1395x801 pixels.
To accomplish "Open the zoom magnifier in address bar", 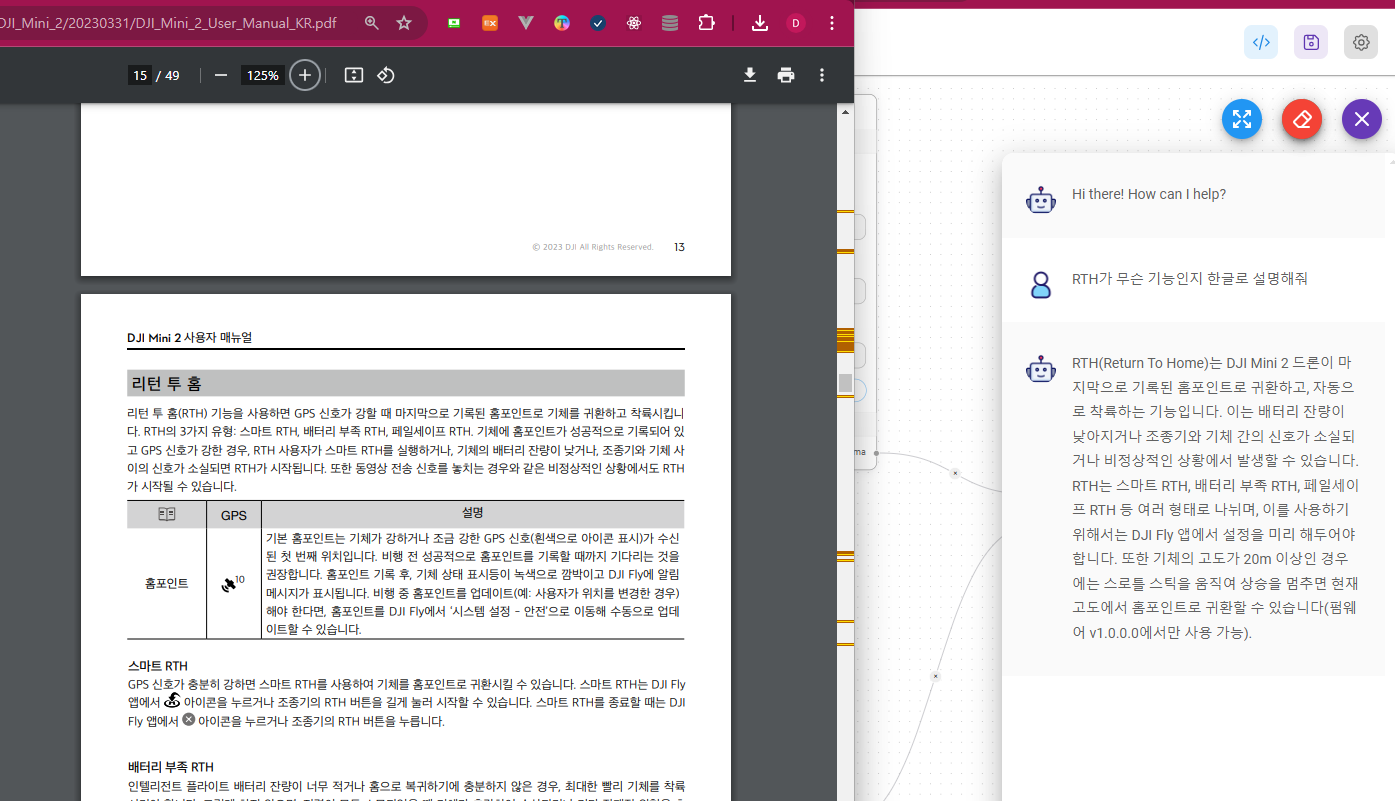I will click(372, 23).
